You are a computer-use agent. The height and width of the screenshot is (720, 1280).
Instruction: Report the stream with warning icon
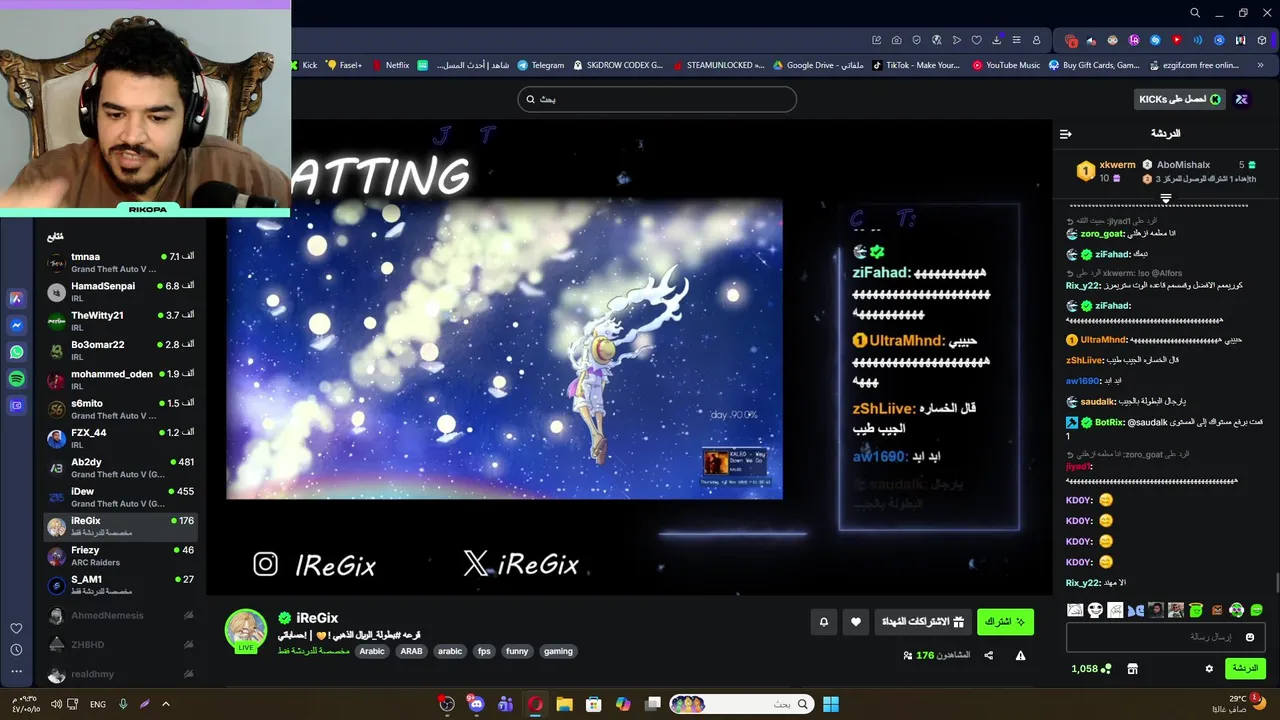coord(1020,655)
